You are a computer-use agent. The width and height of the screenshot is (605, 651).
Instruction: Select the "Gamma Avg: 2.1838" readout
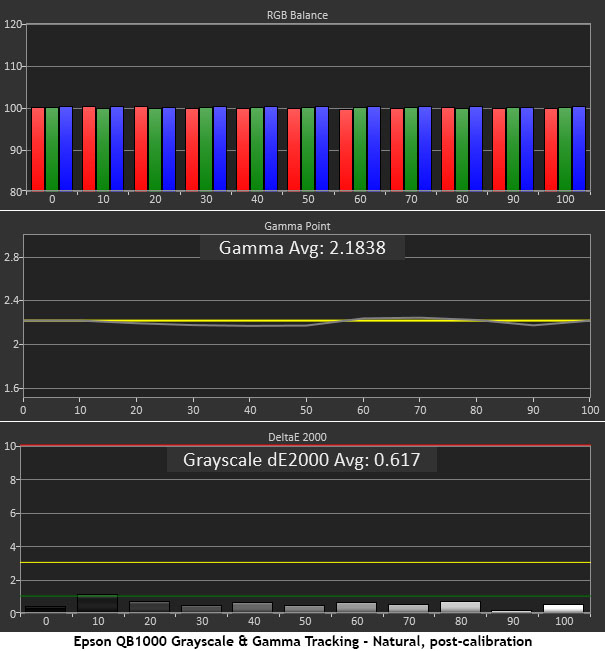coord(302,248)
